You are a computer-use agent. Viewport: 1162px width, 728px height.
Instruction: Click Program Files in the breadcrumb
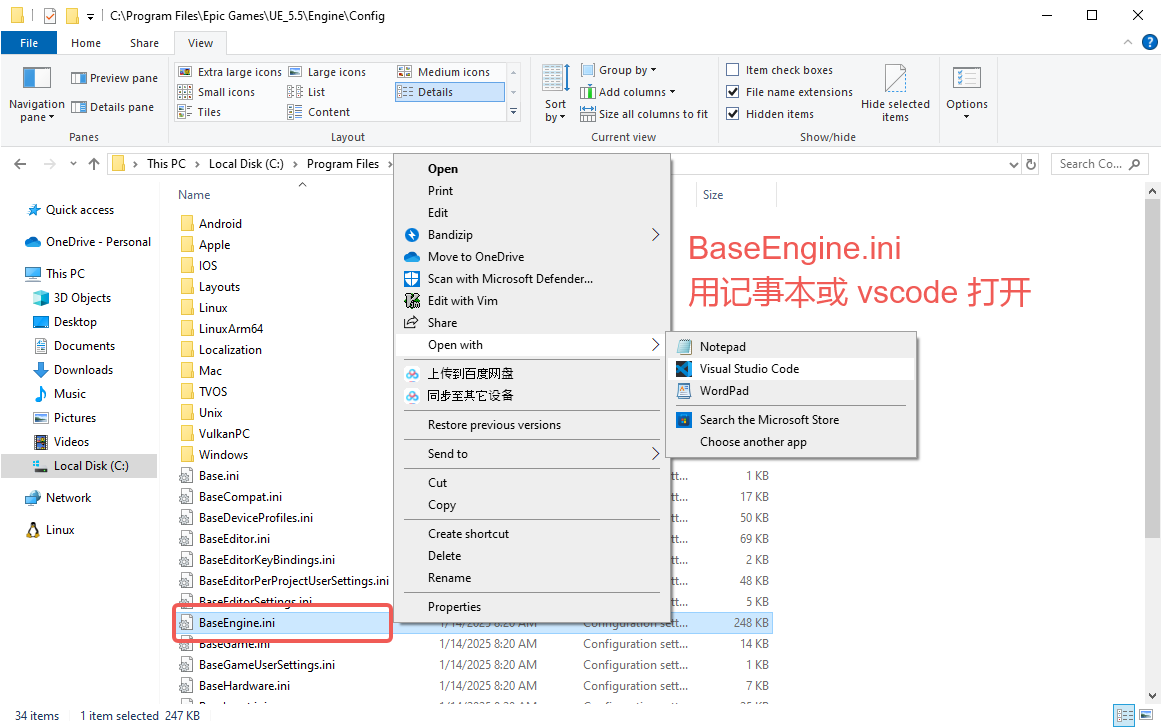[x=342, y=164]
